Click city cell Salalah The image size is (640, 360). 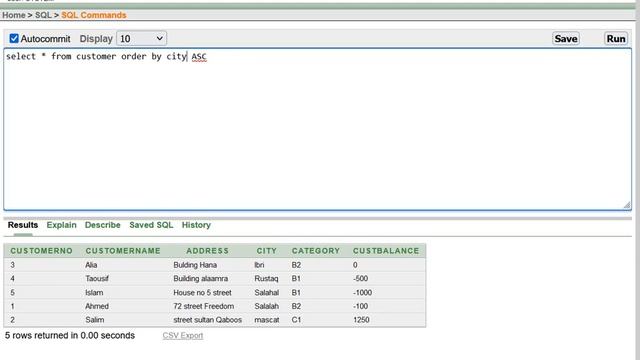267,306
